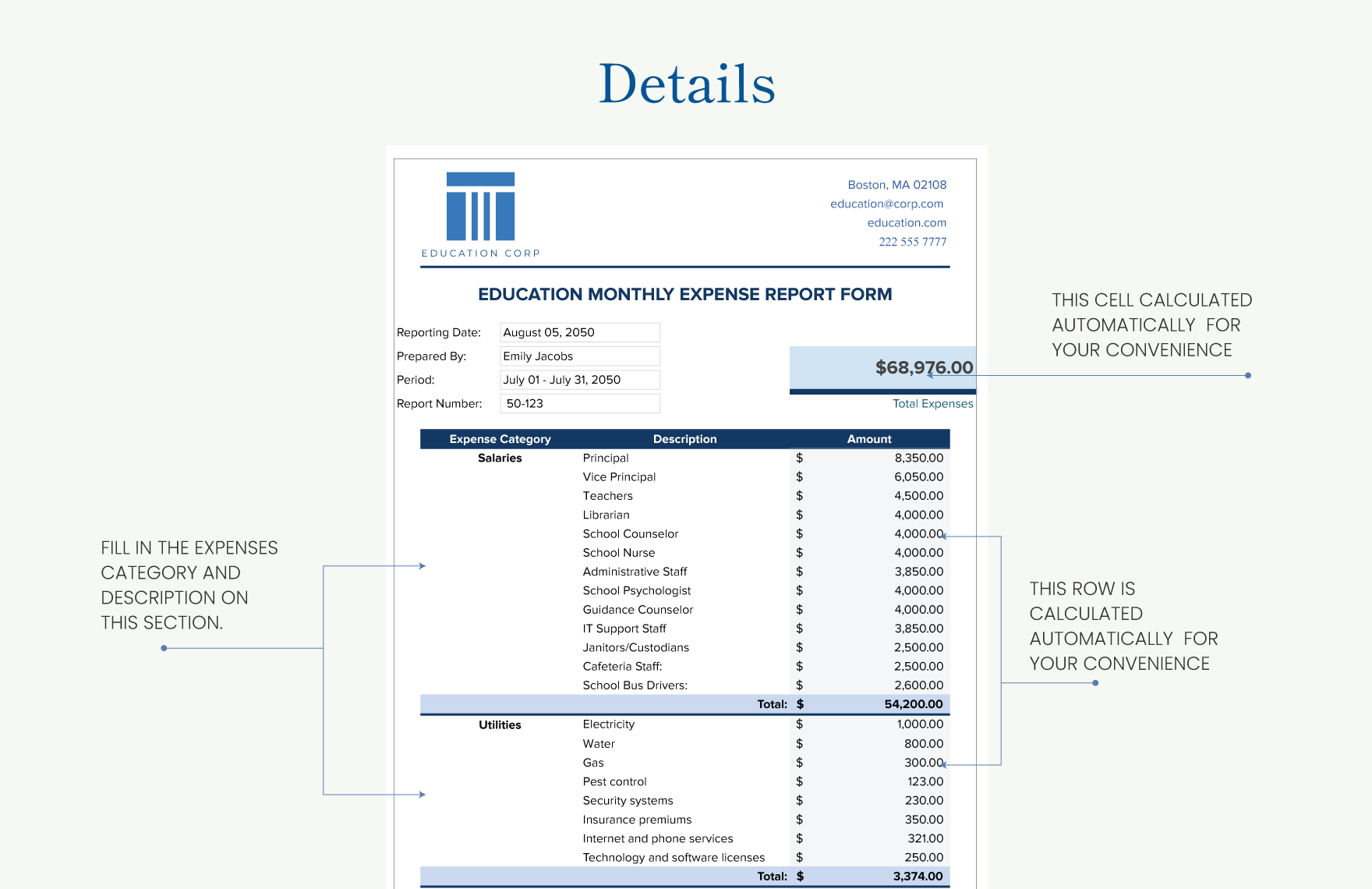Select the Principal description cell
Screen dimensions: 1372x889
(x=606, y=458)
